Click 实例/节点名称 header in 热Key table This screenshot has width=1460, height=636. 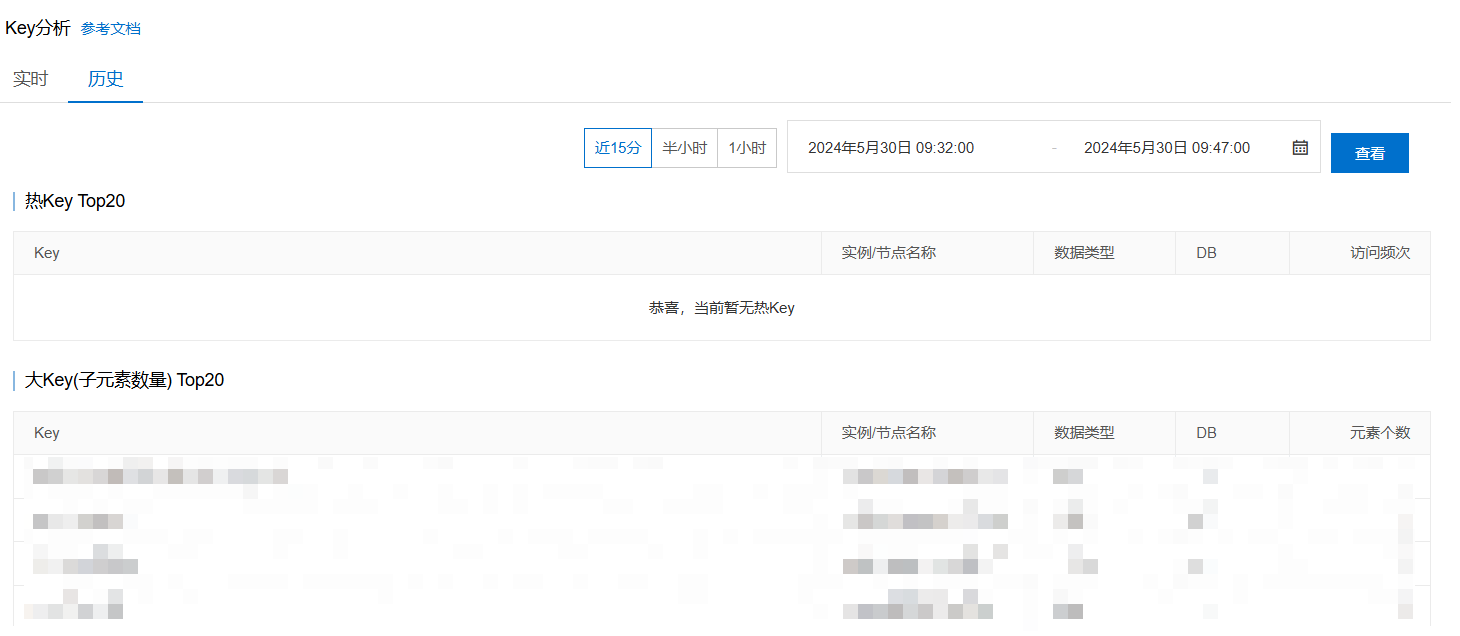[888, 253]
